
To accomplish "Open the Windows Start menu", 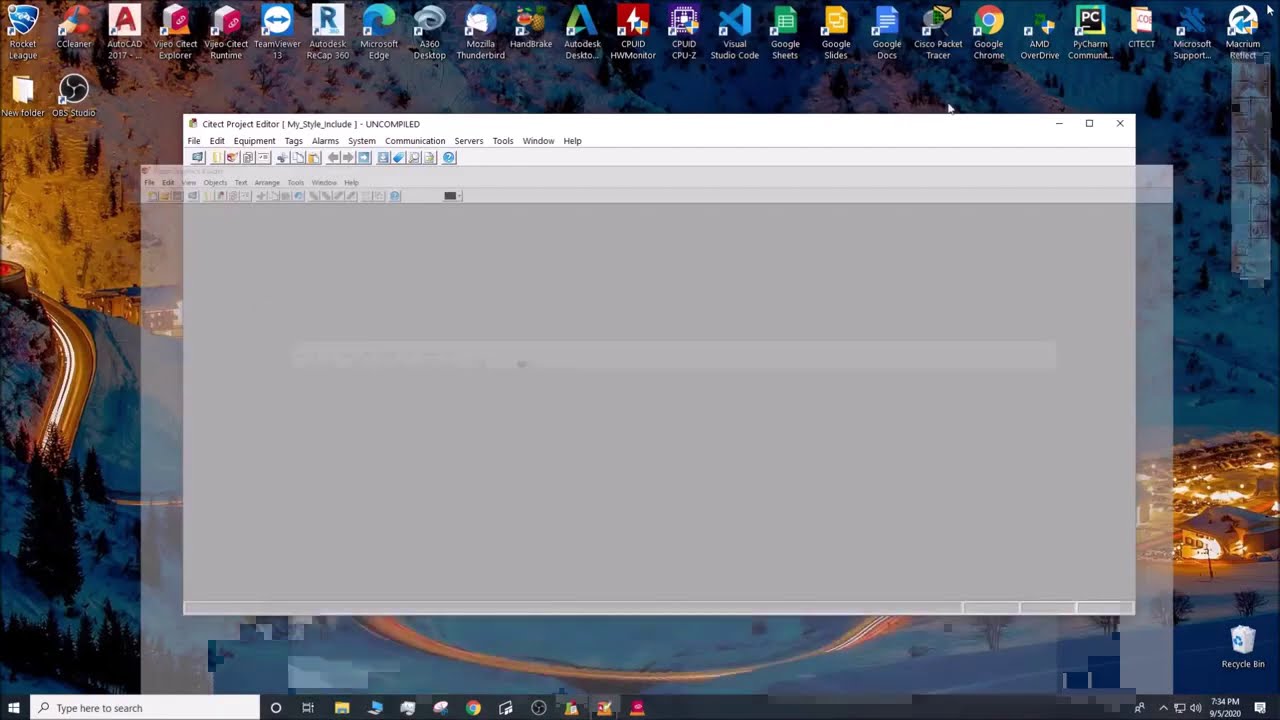I will [14, 708].
